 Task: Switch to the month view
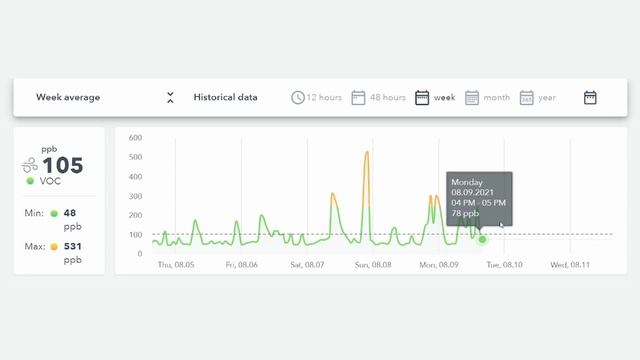tap(488, 98)
